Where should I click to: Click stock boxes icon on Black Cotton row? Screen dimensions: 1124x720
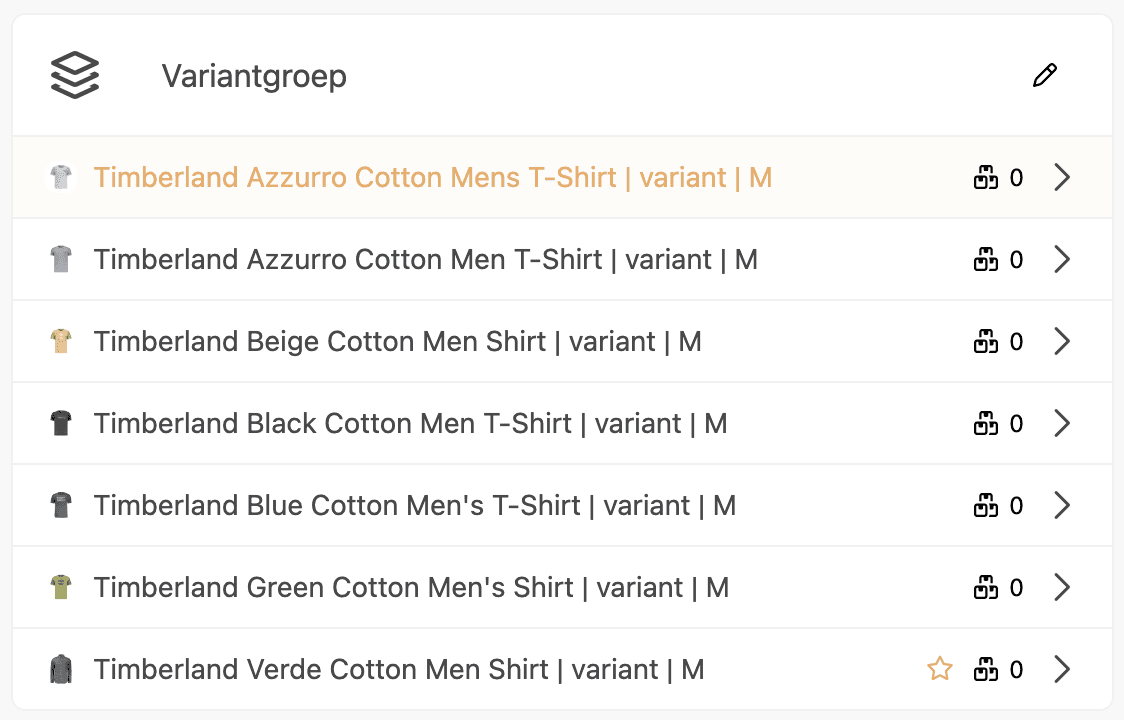[986, 424]
